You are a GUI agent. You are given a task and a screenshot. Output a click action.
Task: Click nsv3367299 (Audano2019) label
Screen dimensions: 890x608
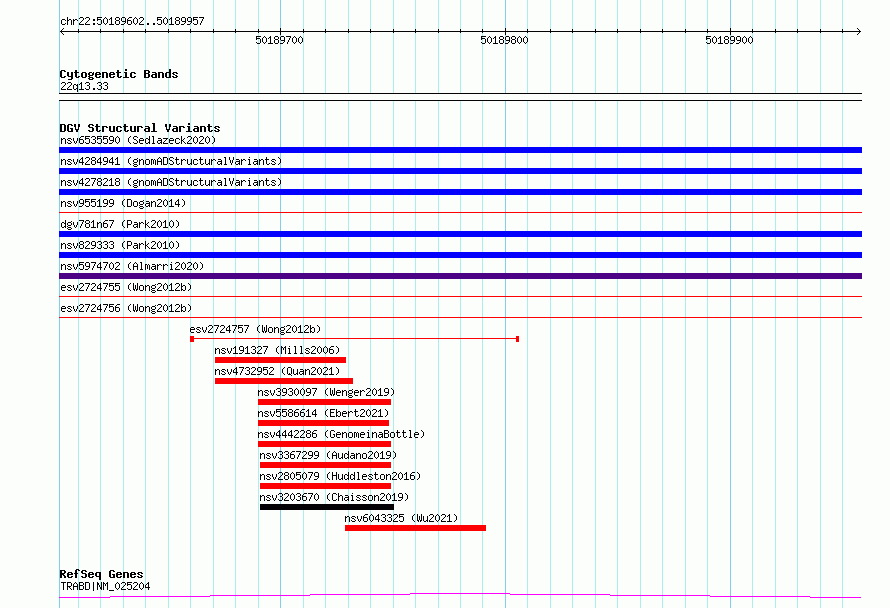pos(328,455)
